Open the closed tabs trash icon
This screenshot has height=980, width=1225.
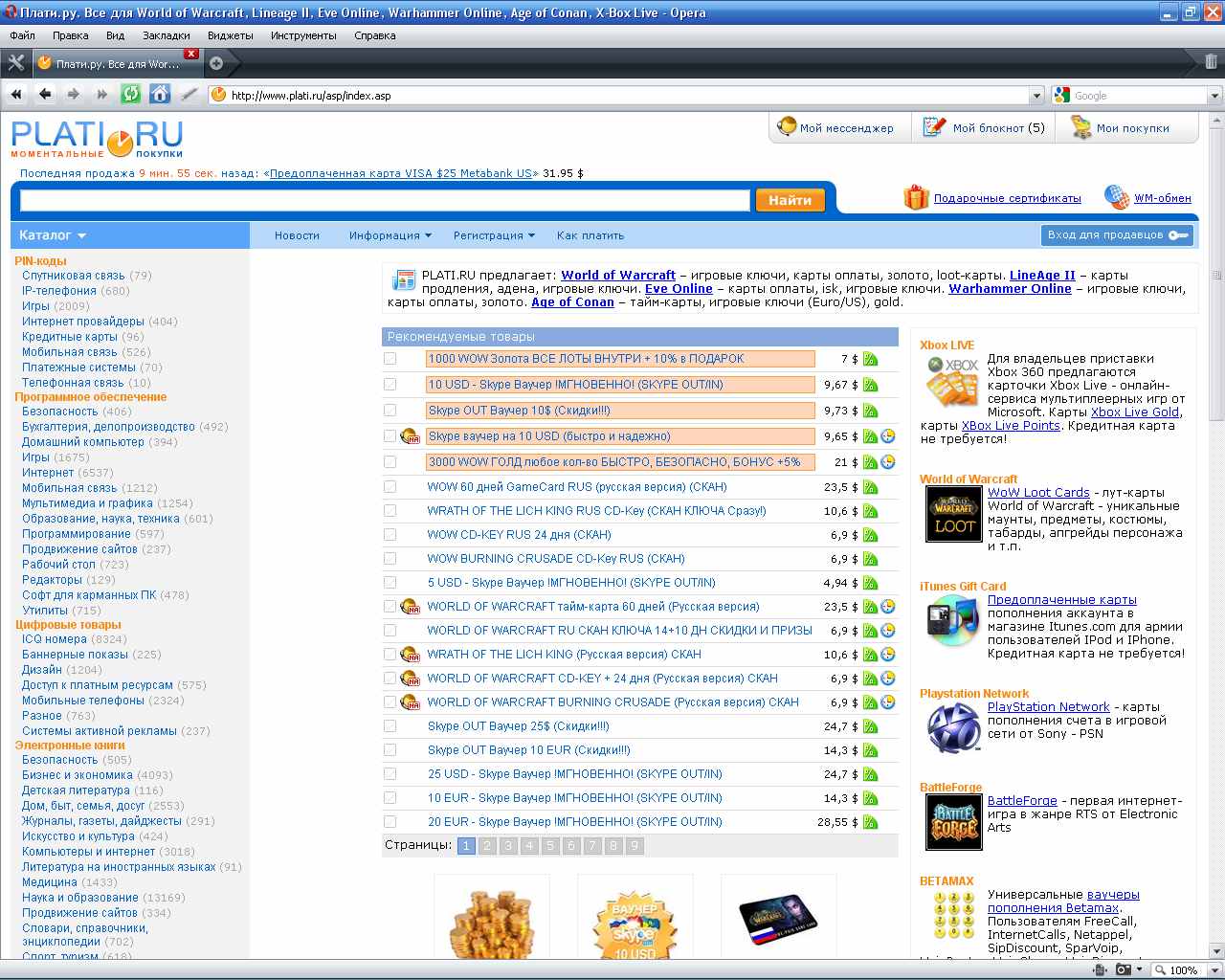1211,62
